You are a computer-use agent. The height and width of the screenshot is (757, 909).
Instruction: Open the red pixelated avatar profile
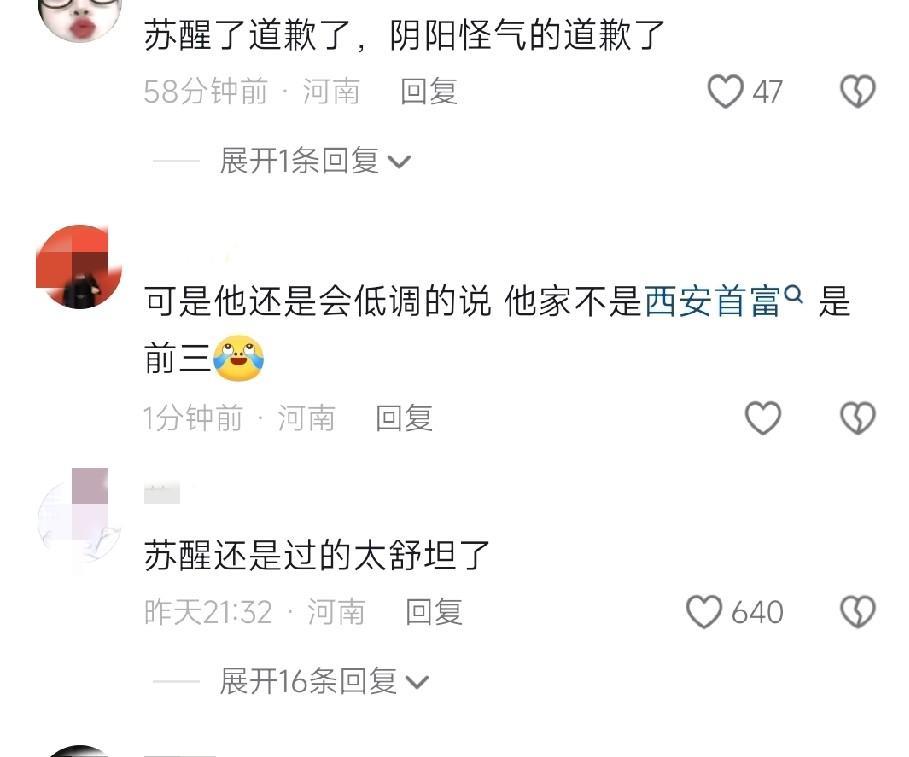click(x=79, y=267)
